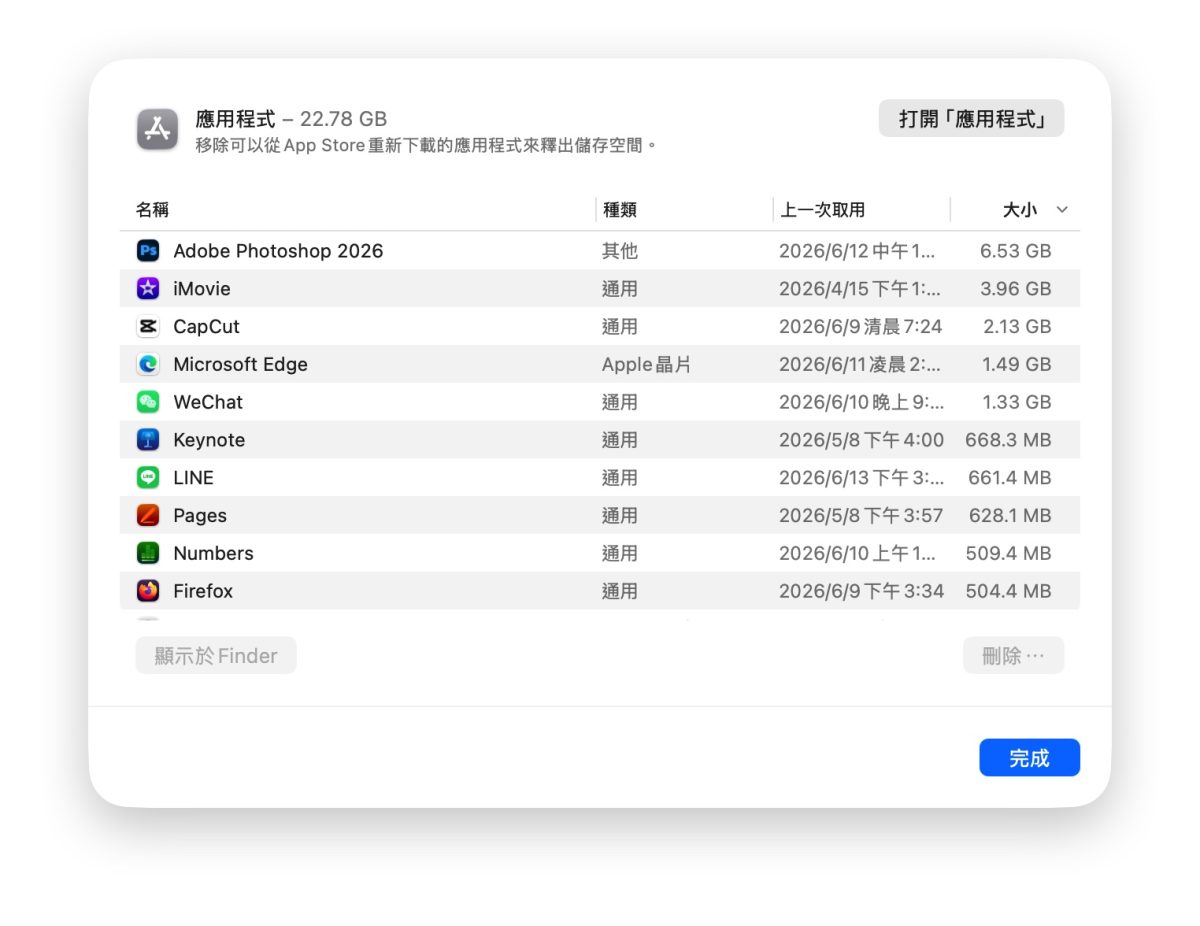Open 打開「應用程式」 button

pyautogui.click(x=971, y=119)
